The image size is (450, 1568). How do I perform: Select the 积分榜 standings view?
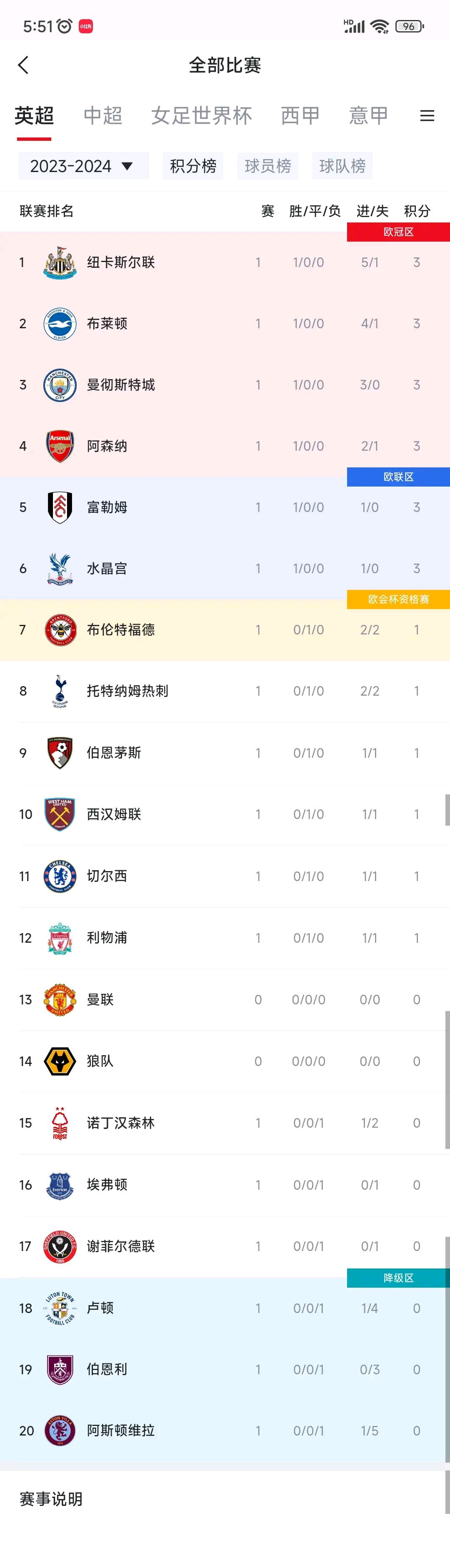193,166
